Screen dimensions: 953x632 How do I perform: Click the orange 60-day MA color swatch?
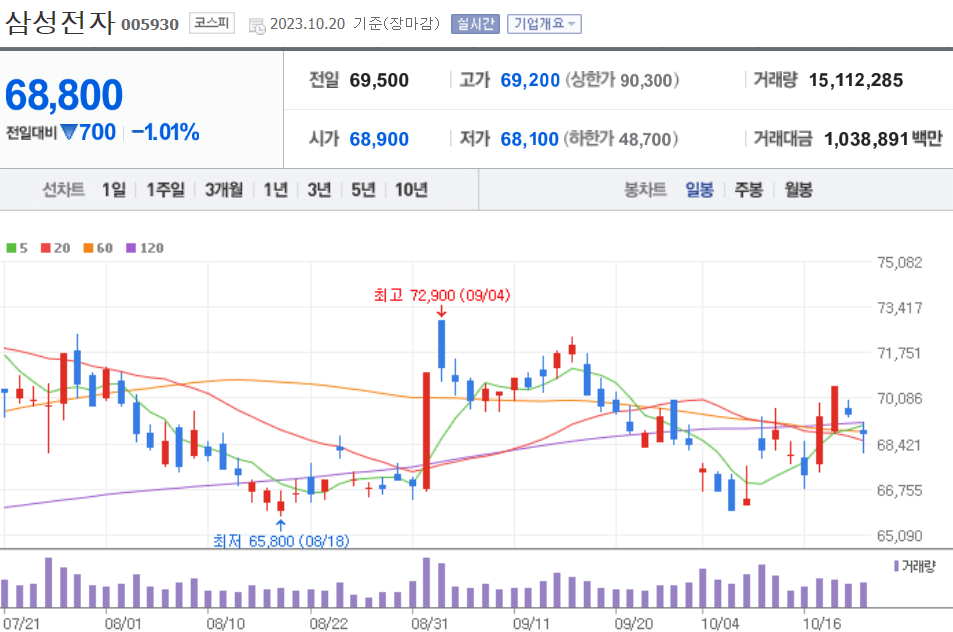[88, 247]
